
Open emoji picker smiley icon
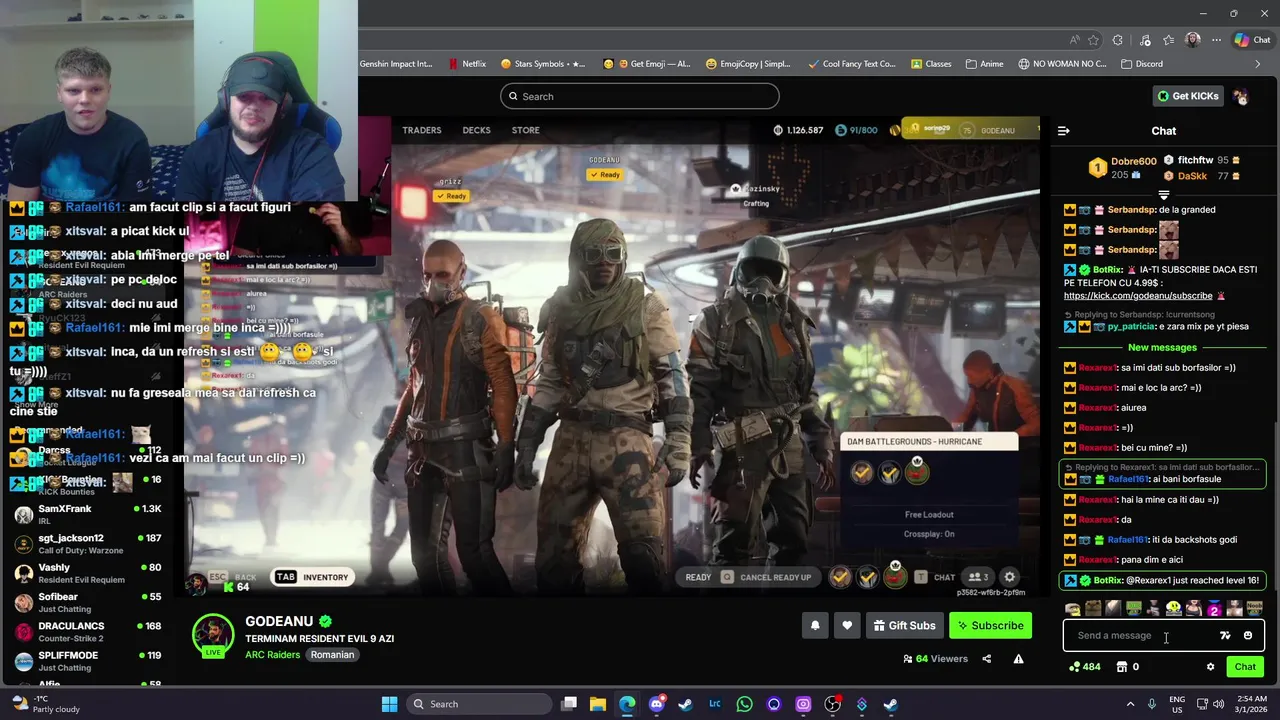tap(1248, 635)
